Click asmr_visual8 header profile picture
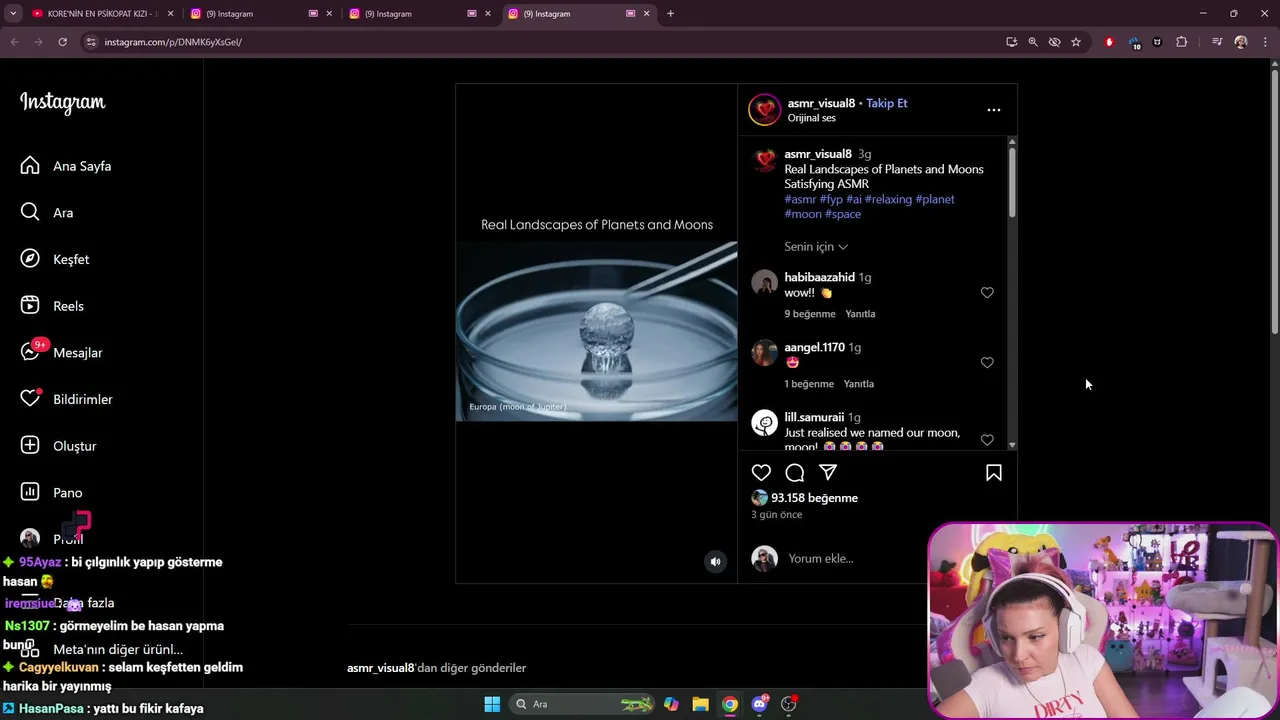 click(764, 110)
